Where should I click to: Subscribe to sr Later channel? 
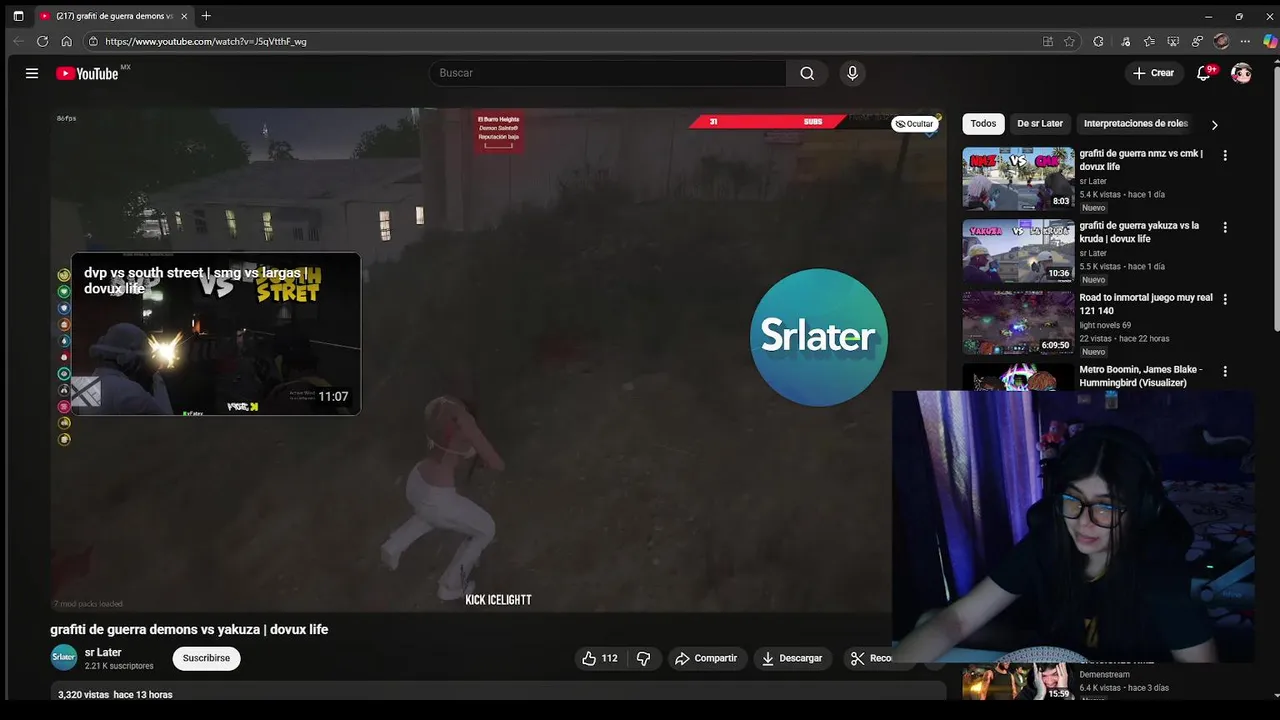click(x=206, y=658)
